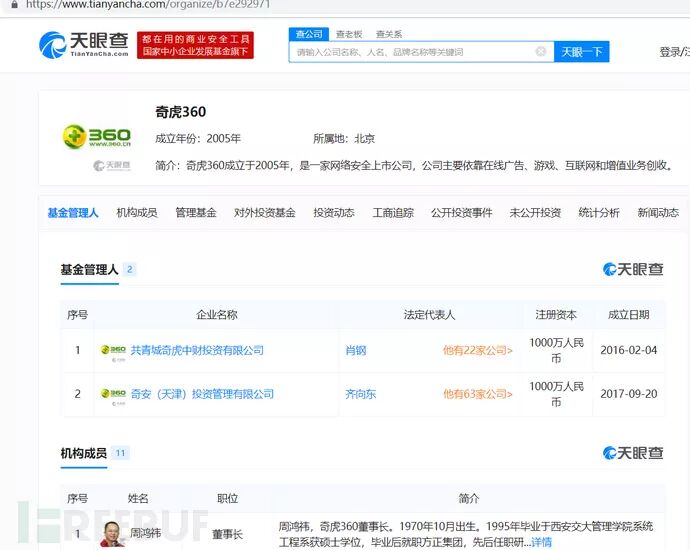Viewport: 690px width, 550px height.
Task: Click the TianYanCha logo in header
Action: pyautogui.click(x=84, y=45)
